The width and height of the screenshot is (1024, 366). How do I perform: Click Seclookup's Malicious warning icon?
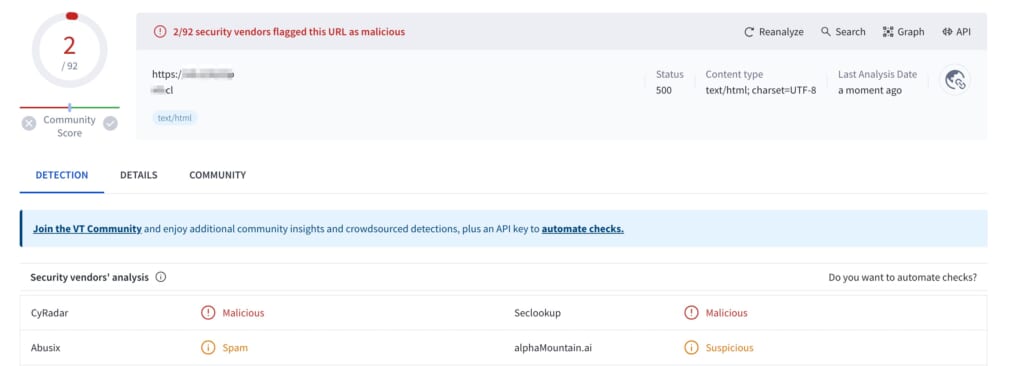(x=691, y=313)
